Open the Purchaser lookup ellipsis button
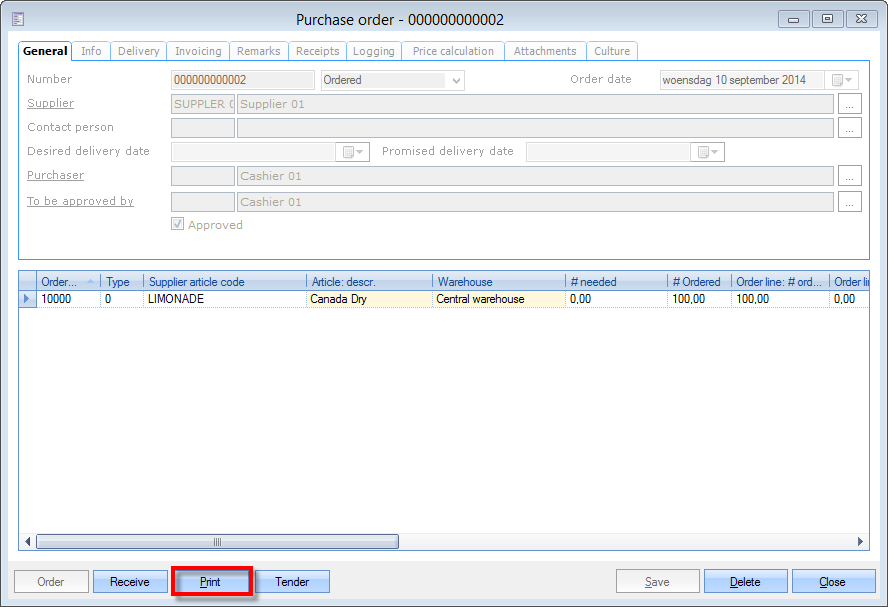Viewport: 888px width, 607px height. (x=849, y=176)
